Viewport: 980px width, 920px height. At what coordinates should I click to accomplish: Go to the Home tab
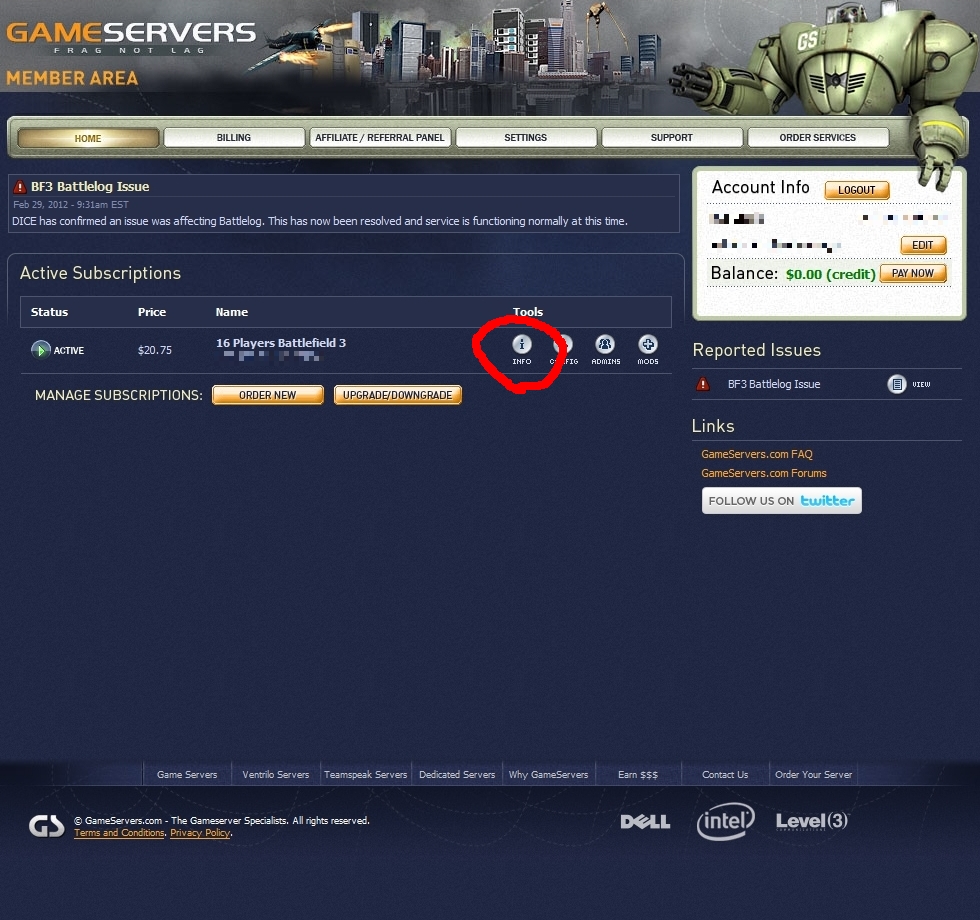click(x=88, y=138)
